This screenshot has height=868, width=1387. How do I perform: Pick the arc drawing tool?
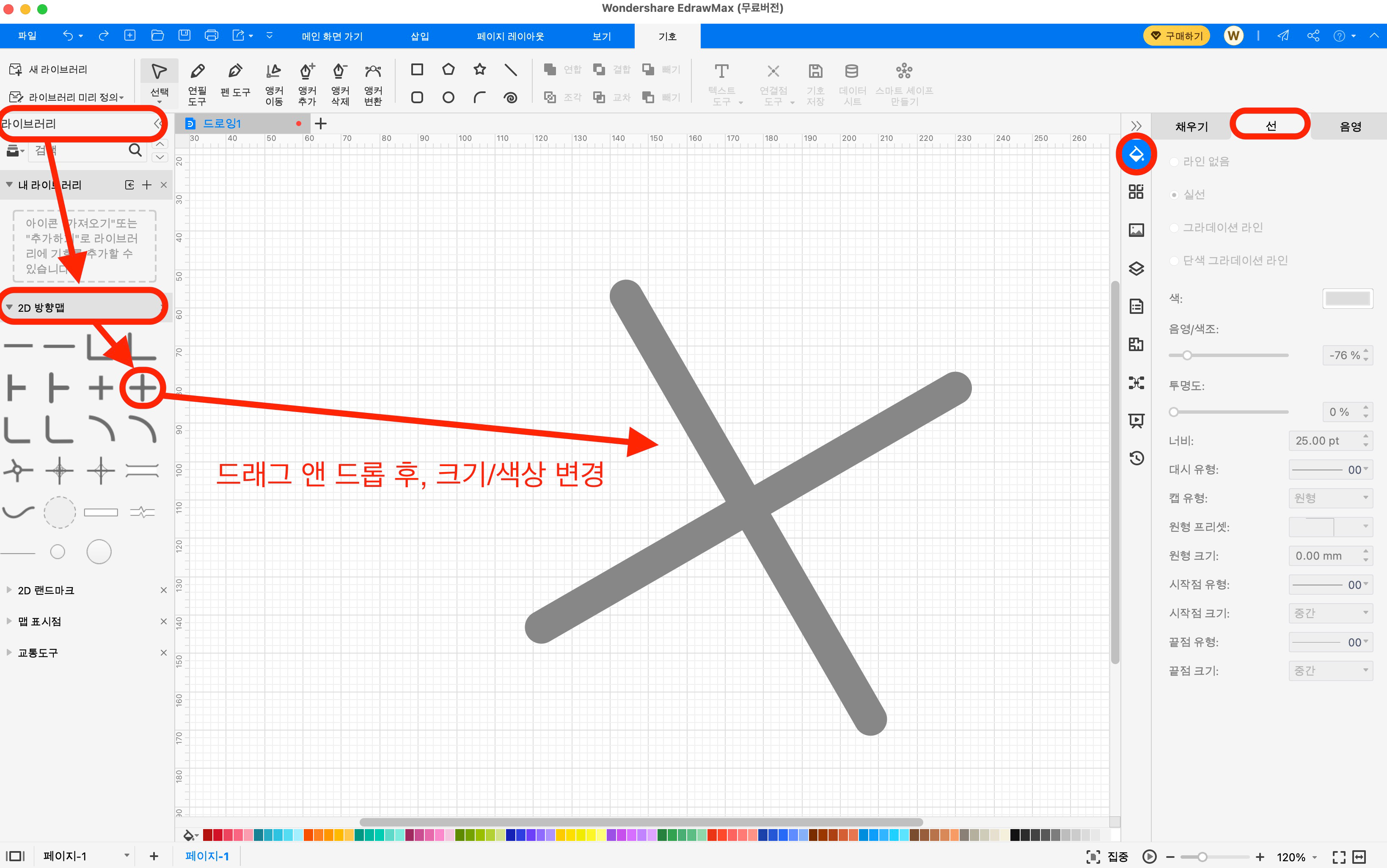[479, 97]
